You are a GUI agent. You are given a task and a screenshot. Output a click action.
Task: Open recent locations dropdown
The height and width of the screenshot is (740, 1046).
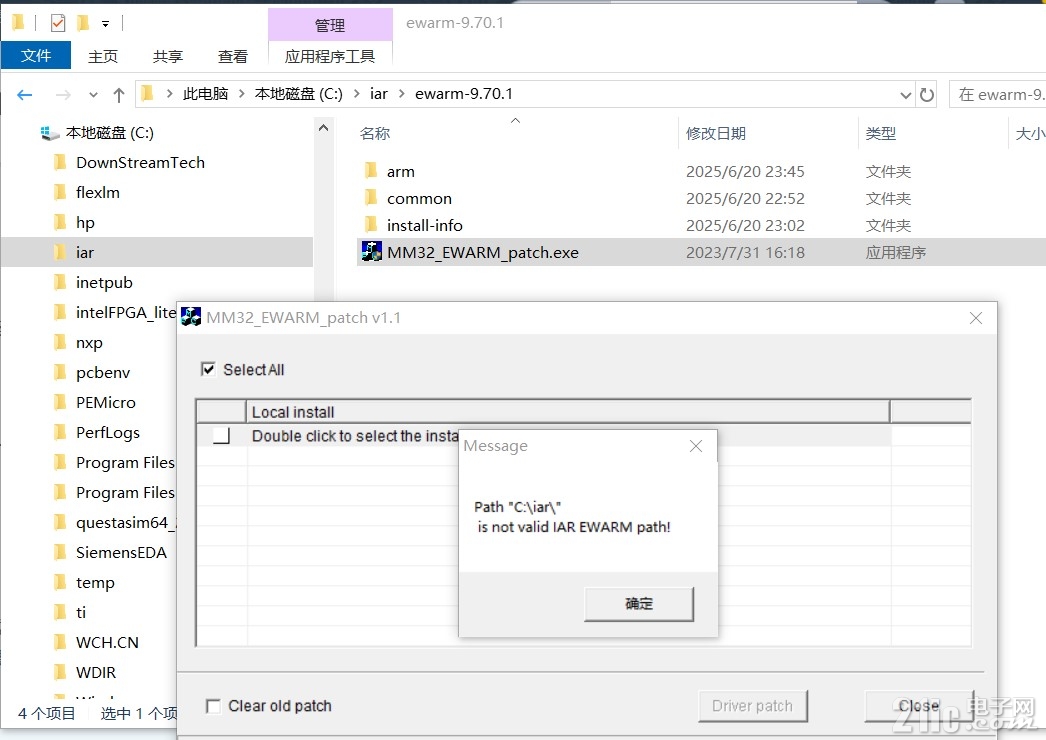[93, 95]
